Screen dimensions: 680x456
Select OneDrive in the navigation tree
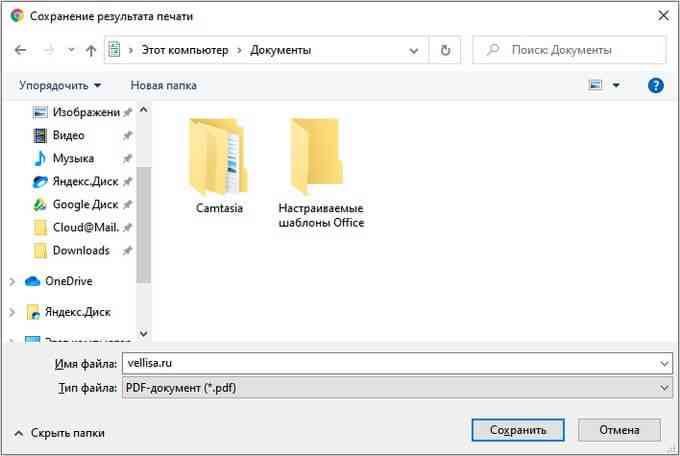coord(59,281)
